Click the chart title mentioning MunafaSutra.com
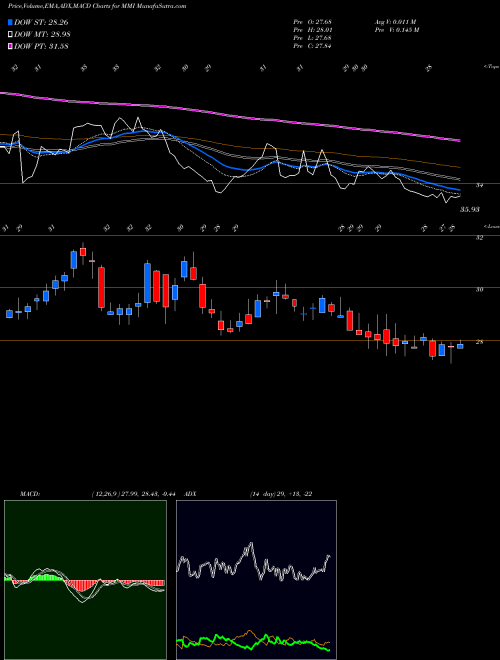 click(97, 6)
